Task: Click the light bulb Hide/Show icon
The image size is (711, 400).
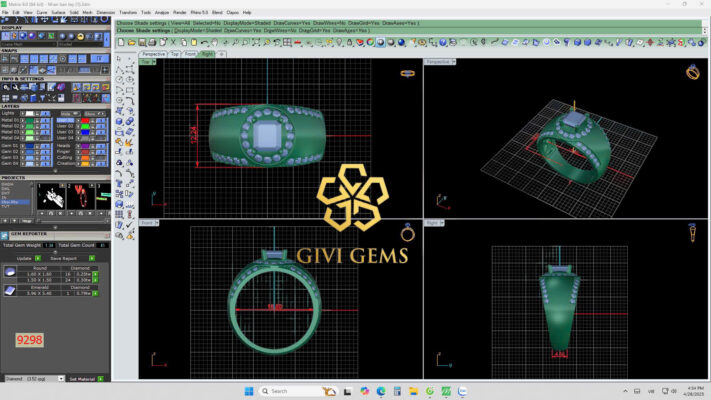Action: pyautogui.click(x=339, y=42)
